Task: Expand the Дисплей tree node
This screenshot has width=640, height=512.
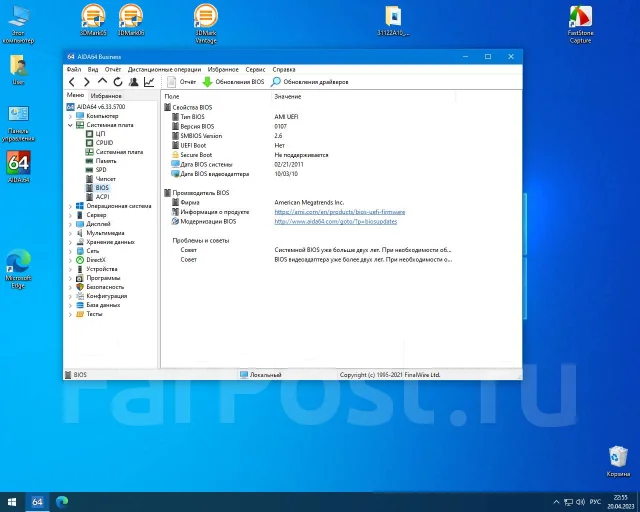Action: (70, 224)
